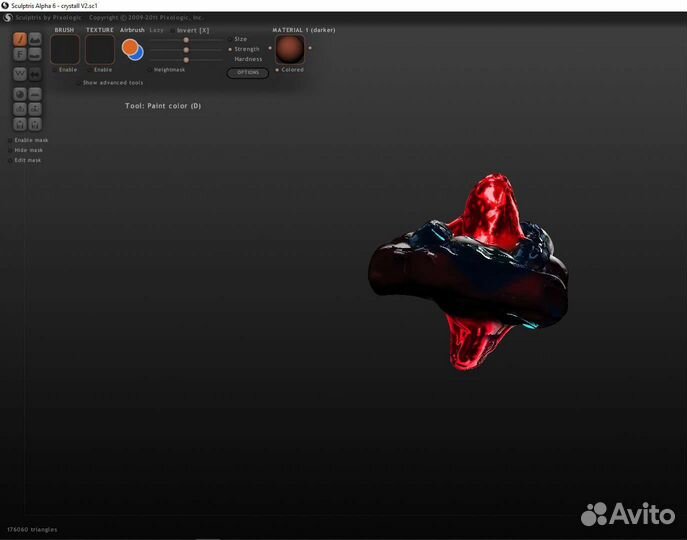
Task: Toggle the Hide mask option
Action: click(x=10, y=150)
